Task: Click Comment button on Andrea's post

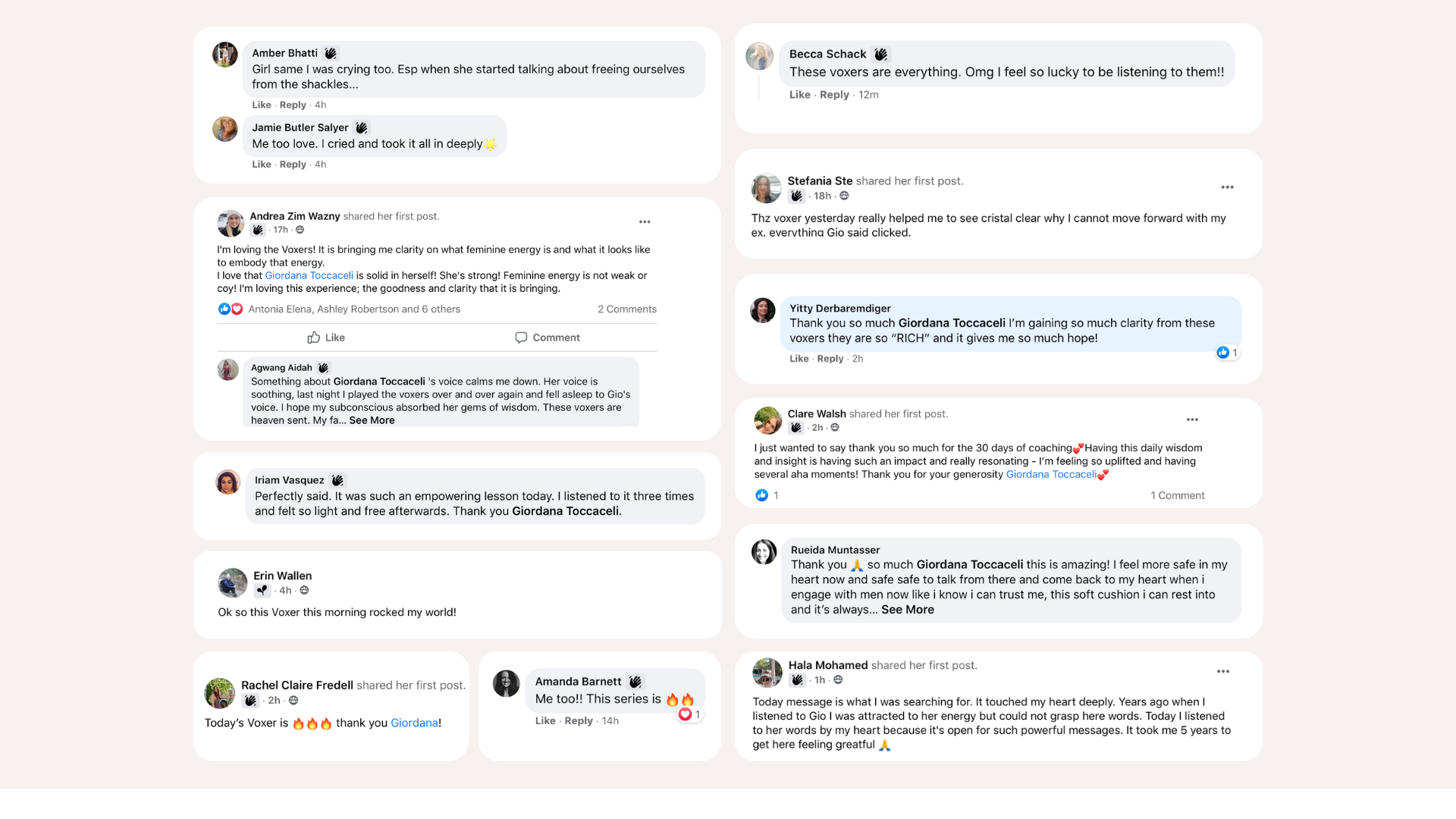Action: tap(548, 337)
